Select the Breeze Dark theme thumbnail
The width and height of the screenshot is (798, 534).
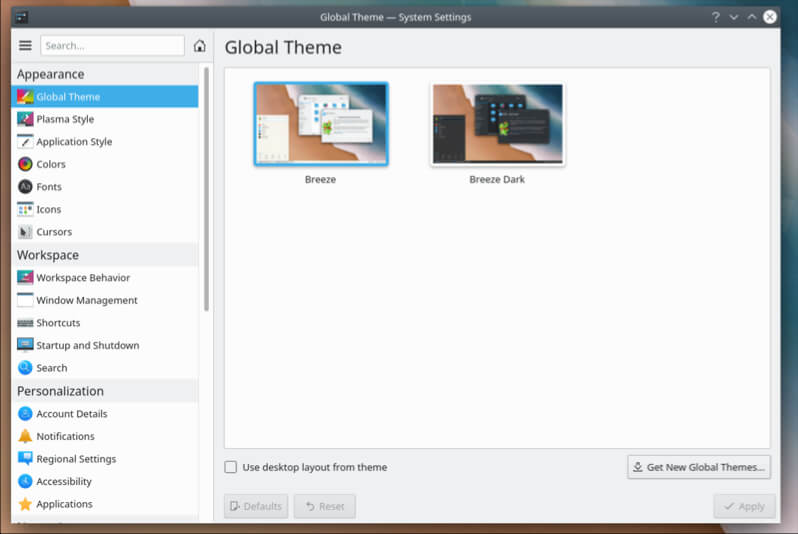(x=497, y=124)
